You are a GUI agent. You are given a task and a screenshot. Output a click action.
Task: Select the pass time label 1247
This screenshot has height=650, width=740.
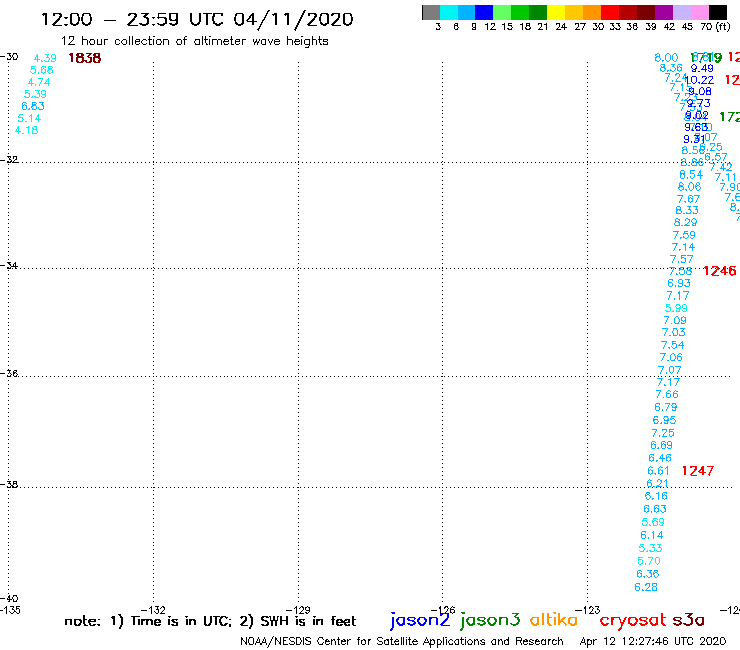tap(698, 471)
